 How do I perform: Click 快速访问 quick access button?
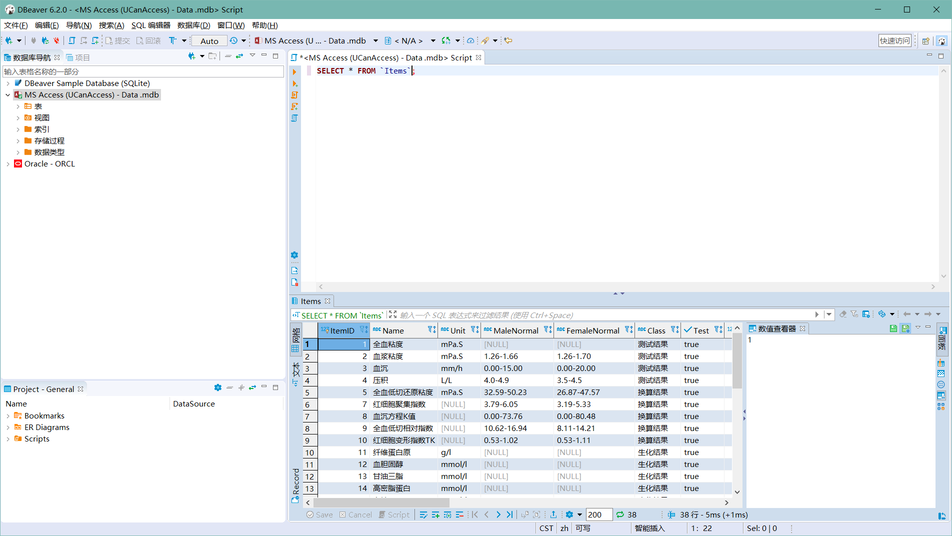click(x=895, y=41)
